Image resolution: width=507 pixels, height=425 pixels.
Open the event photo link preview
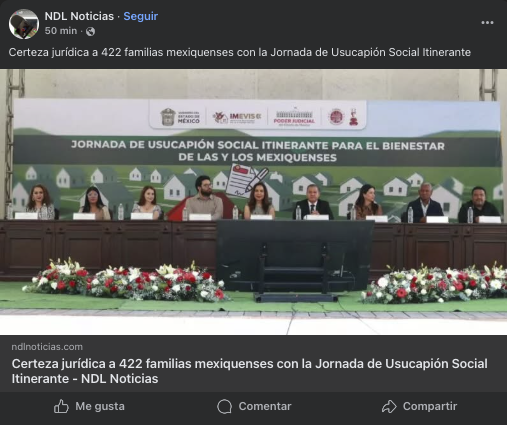(x=253, y=202)
